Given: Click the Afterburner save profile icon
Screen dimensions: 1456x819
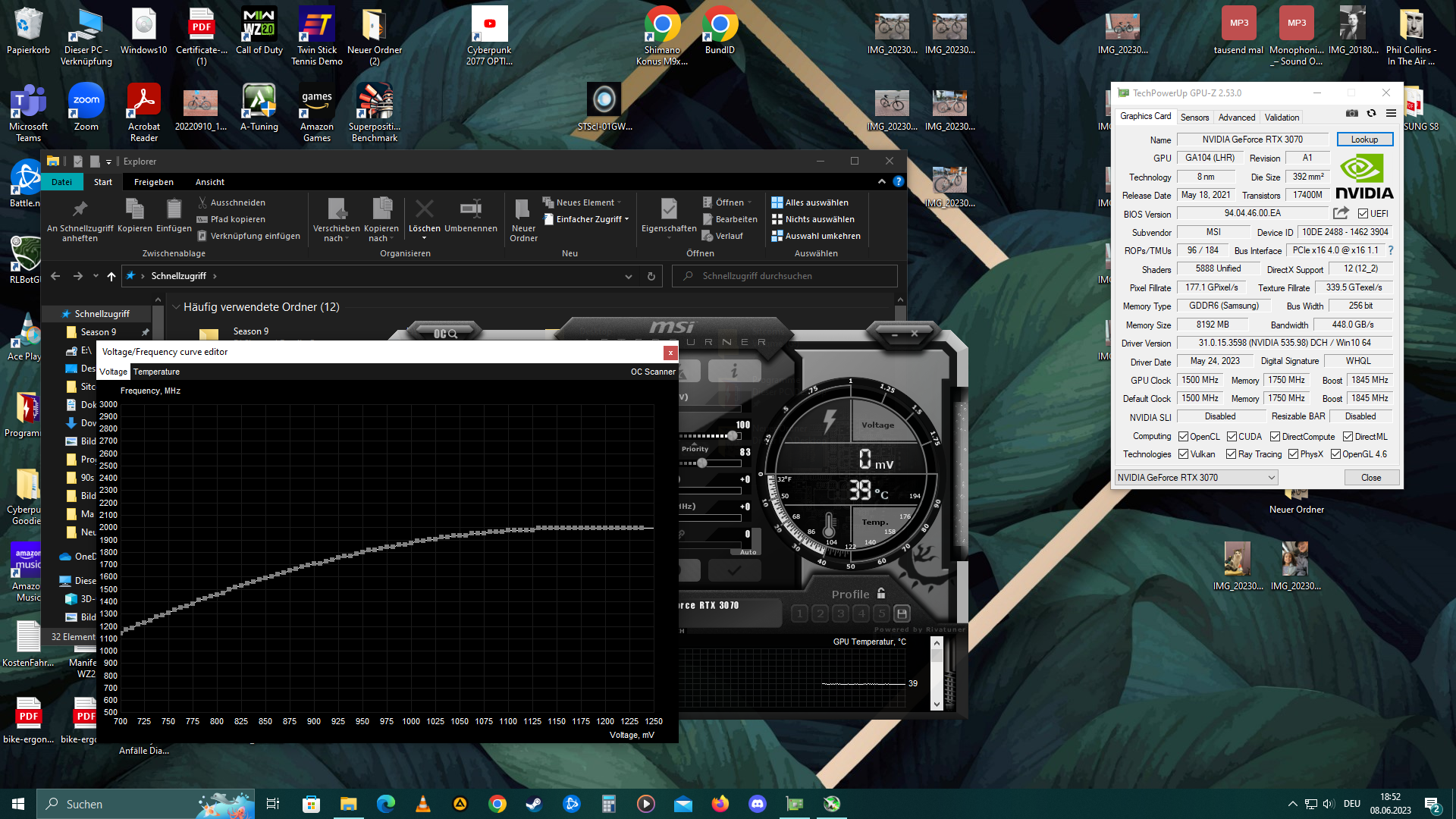Looking at the screenshot, I should coord(902,613).
